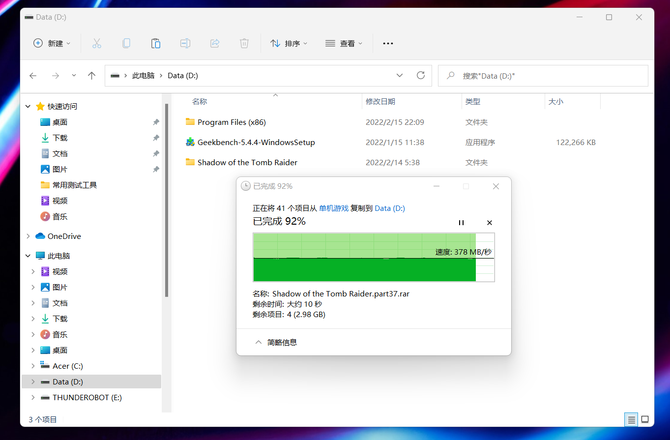
Task: Open the three-dot more options menu
Action: click(388, 44)
